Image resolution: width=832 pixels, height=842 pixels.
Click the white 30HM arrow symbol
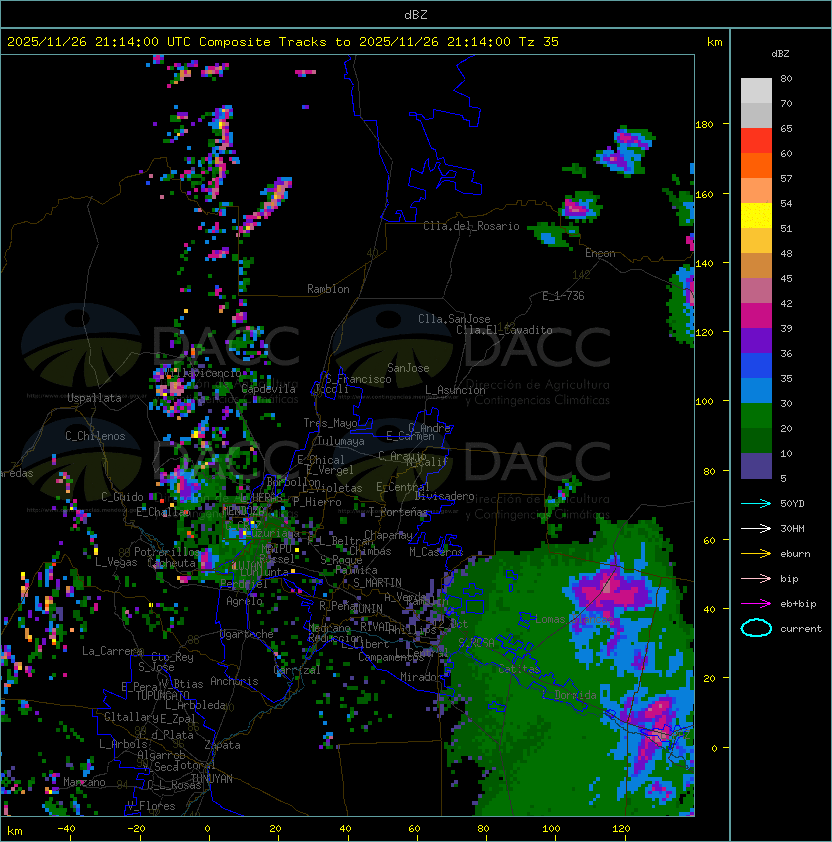click(756, 528)
